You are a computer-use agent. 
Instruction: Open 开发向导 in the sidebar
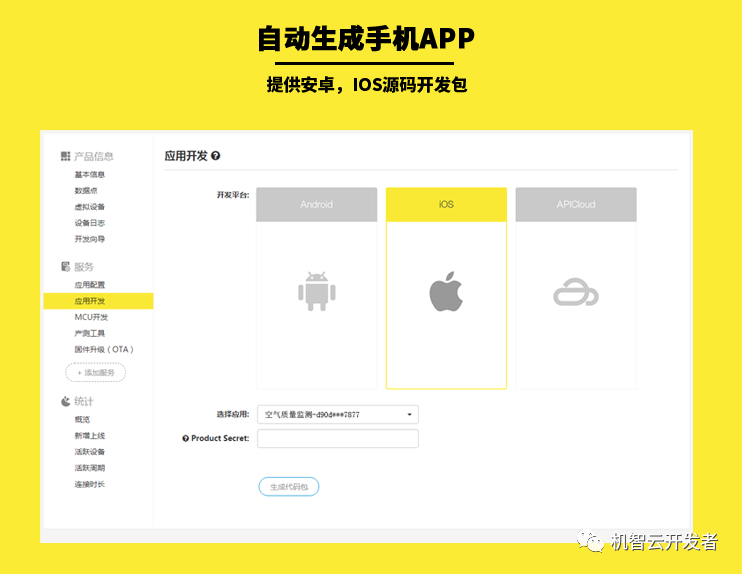tap(89, 239)
